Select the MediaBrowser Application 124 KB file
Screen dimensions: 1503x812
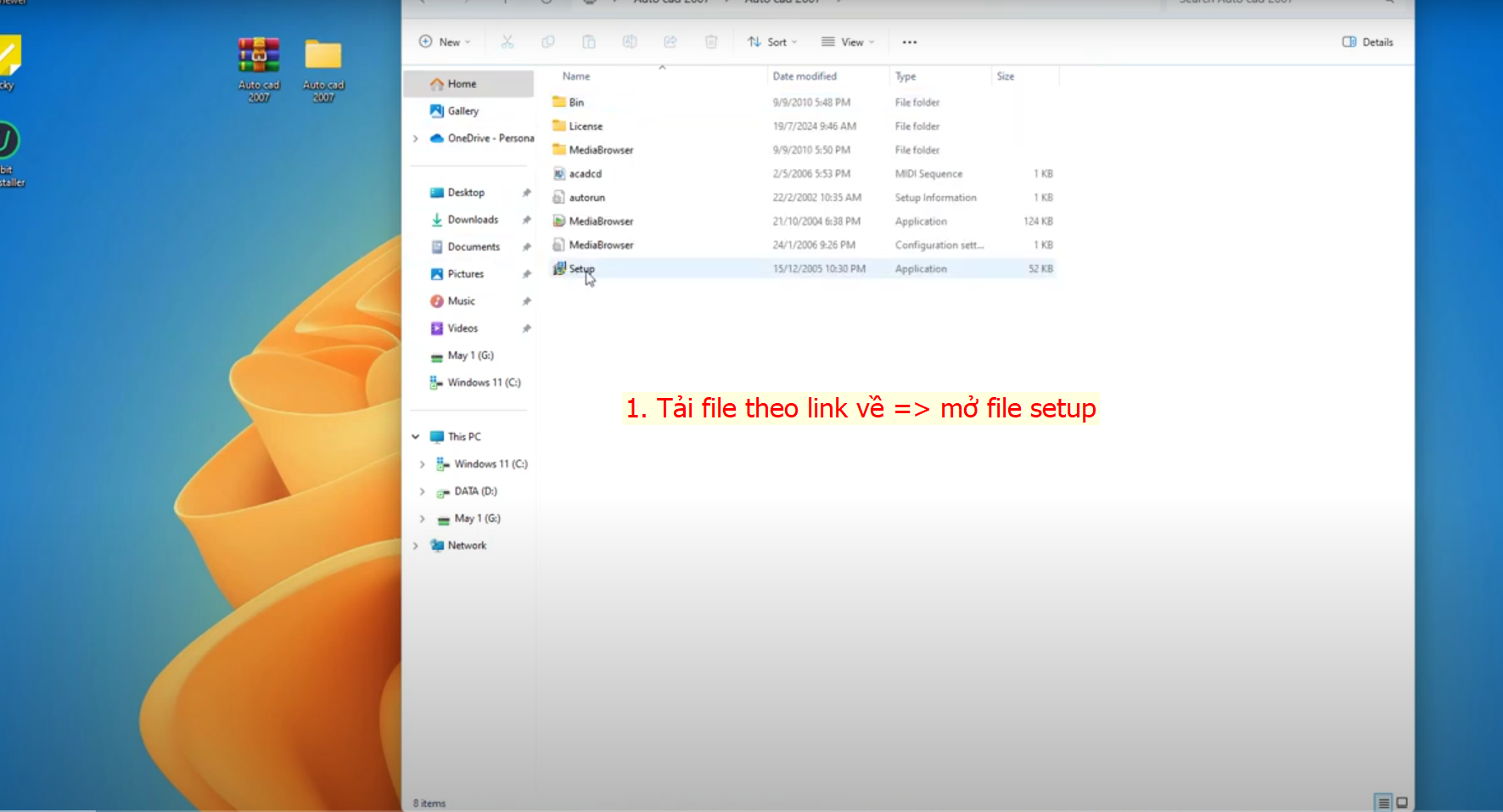(804, 221)
